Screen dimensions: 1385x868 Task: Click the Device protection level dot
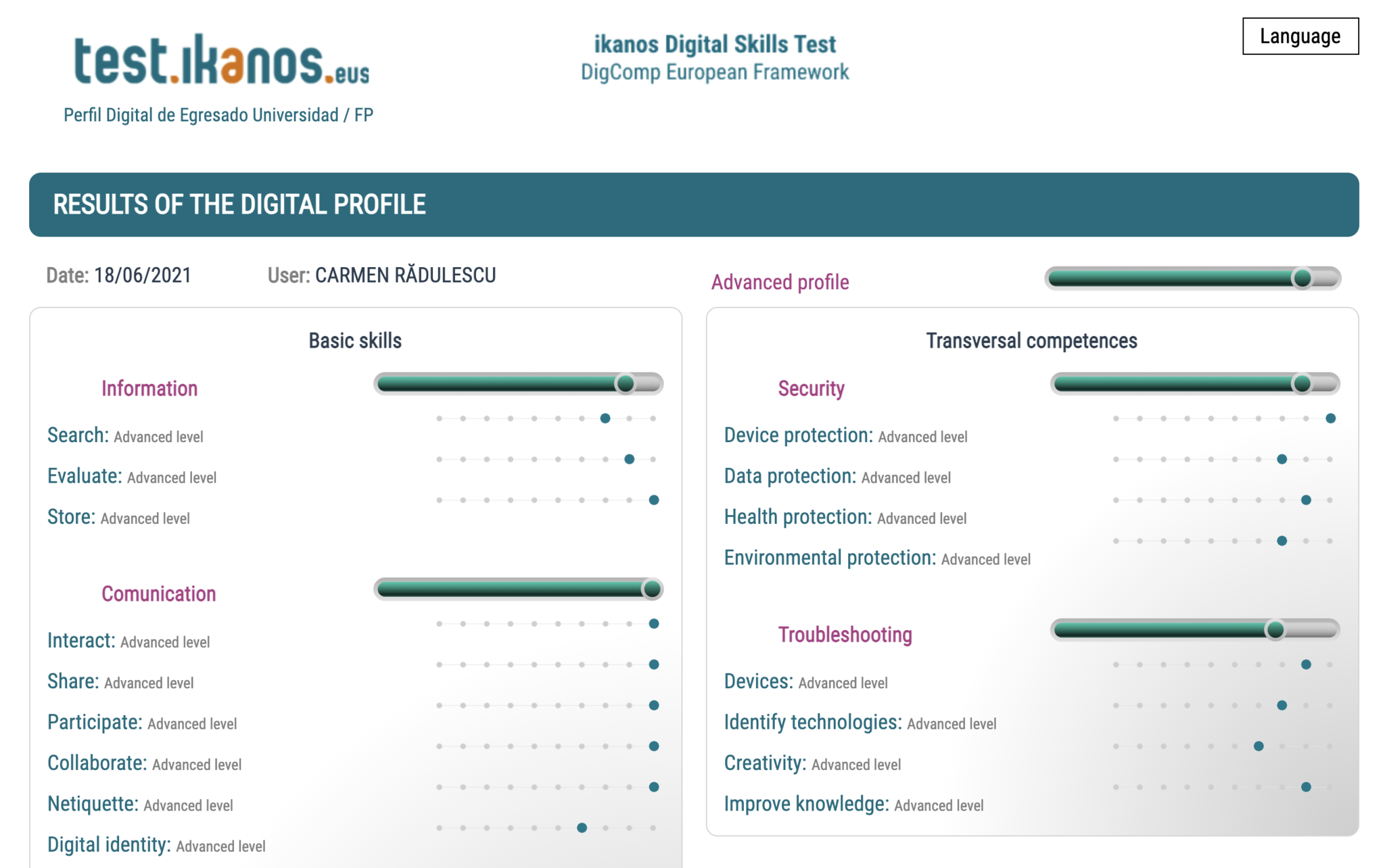tap(1330, 418)
